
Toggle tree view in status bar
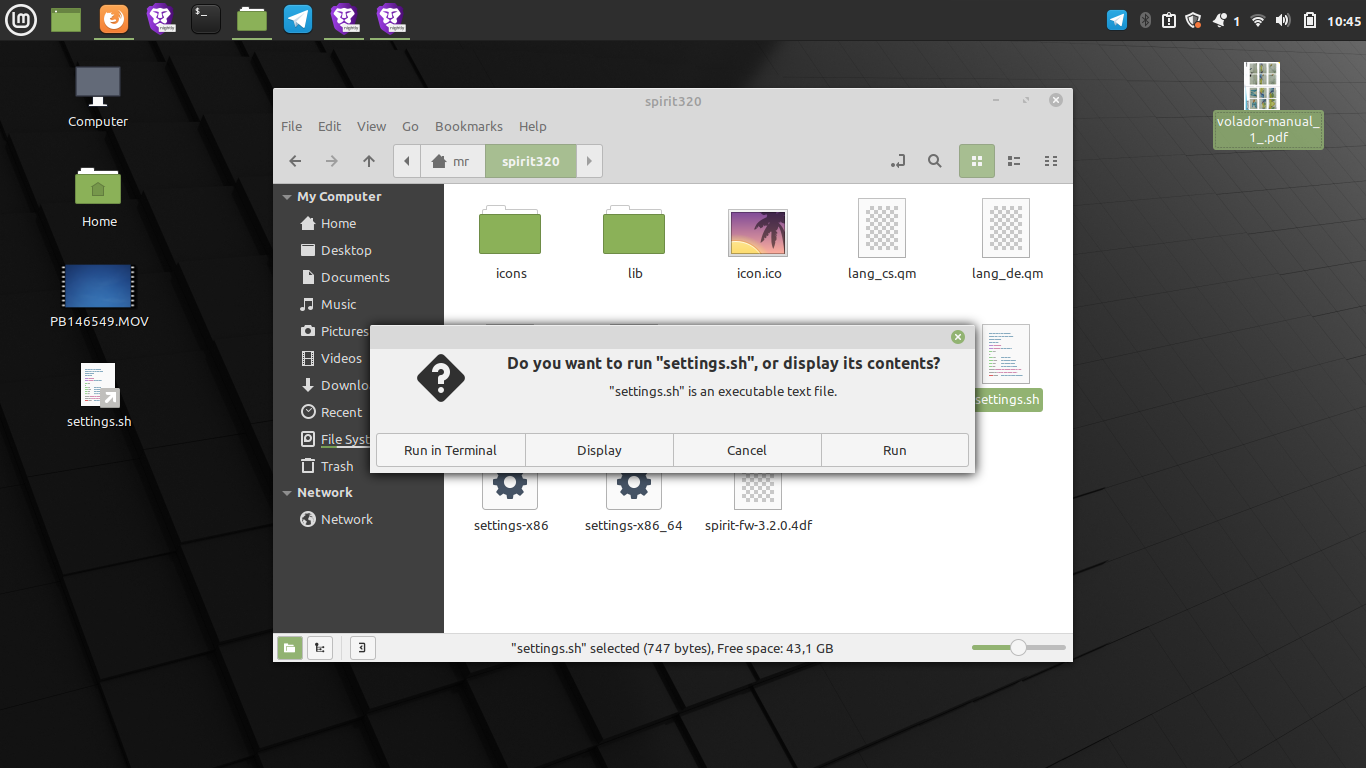pos(320,648)
